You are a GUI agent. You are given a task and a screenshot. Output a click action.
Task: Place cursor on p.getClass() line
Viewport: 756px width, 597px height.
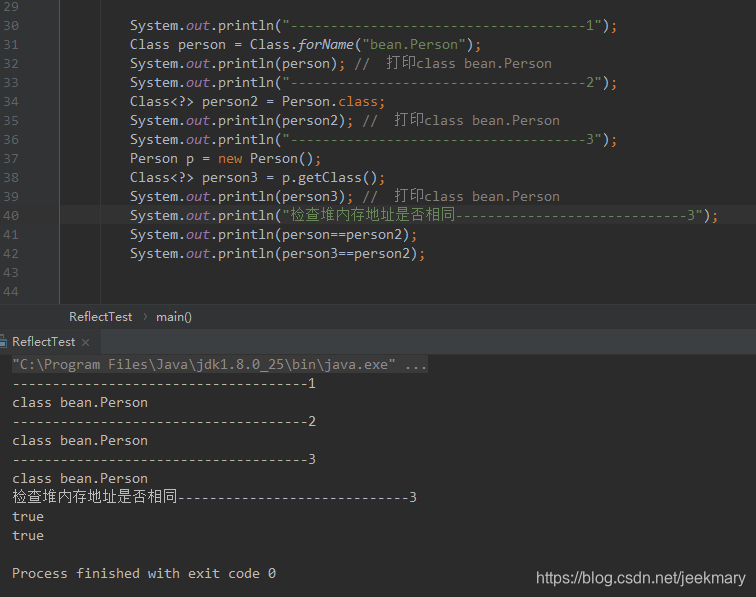[x=257, y=178]
